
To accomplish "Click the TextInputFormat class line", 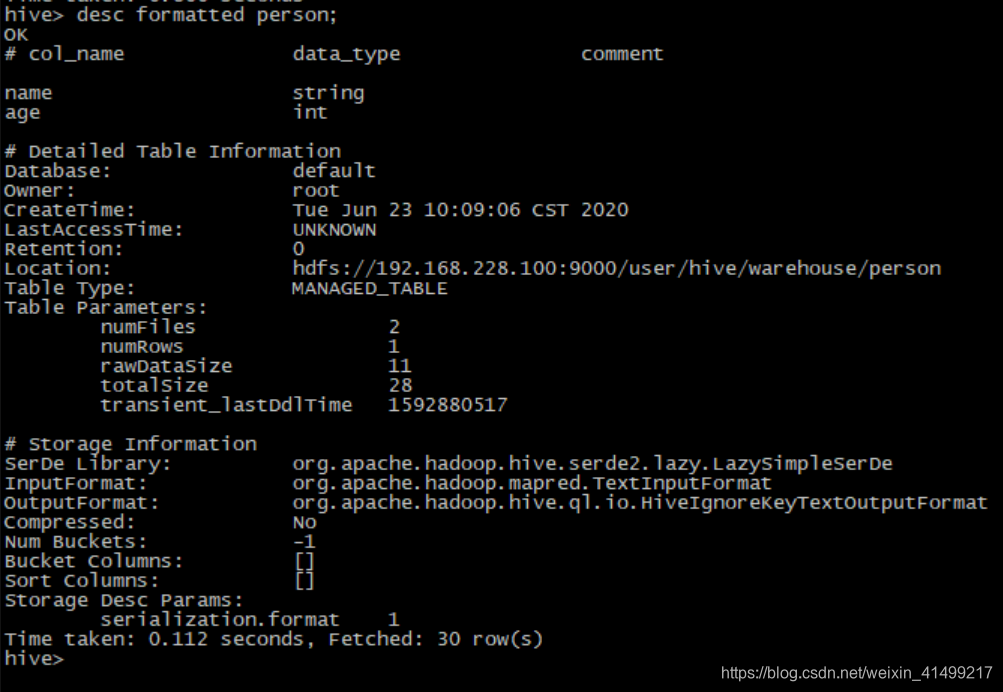I will [x=532, y=483].
